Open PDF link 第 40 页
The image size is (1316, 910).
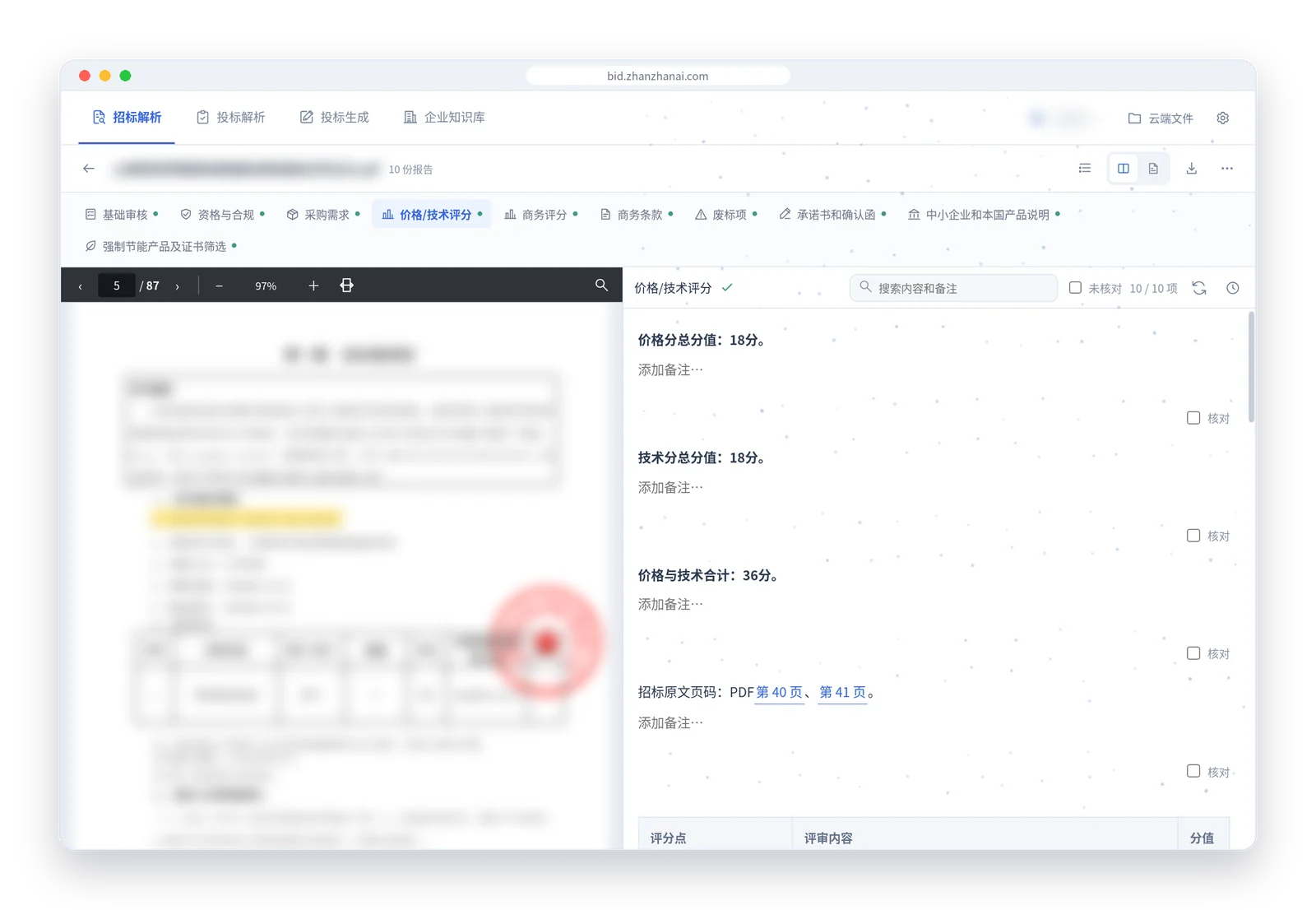779,693
